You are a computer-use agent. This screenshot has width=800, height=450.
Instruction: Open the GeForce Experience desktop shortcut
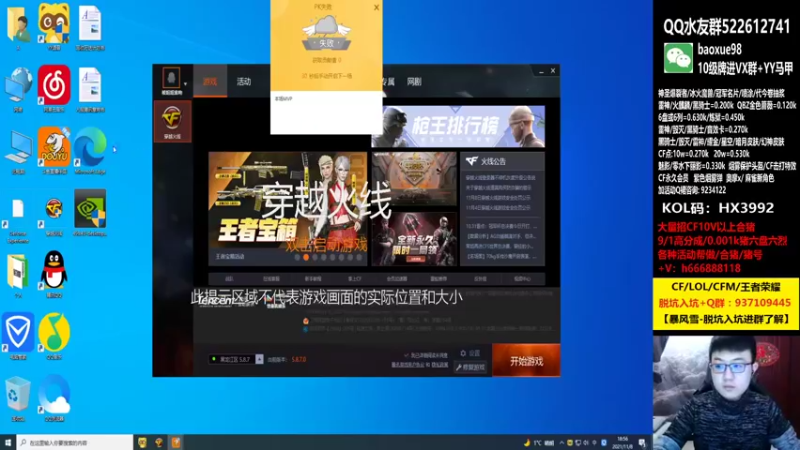pos(18,219)
